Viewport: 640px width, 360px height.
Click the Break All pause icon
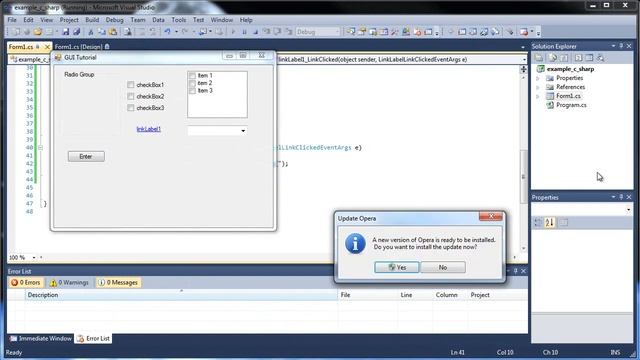244,32
